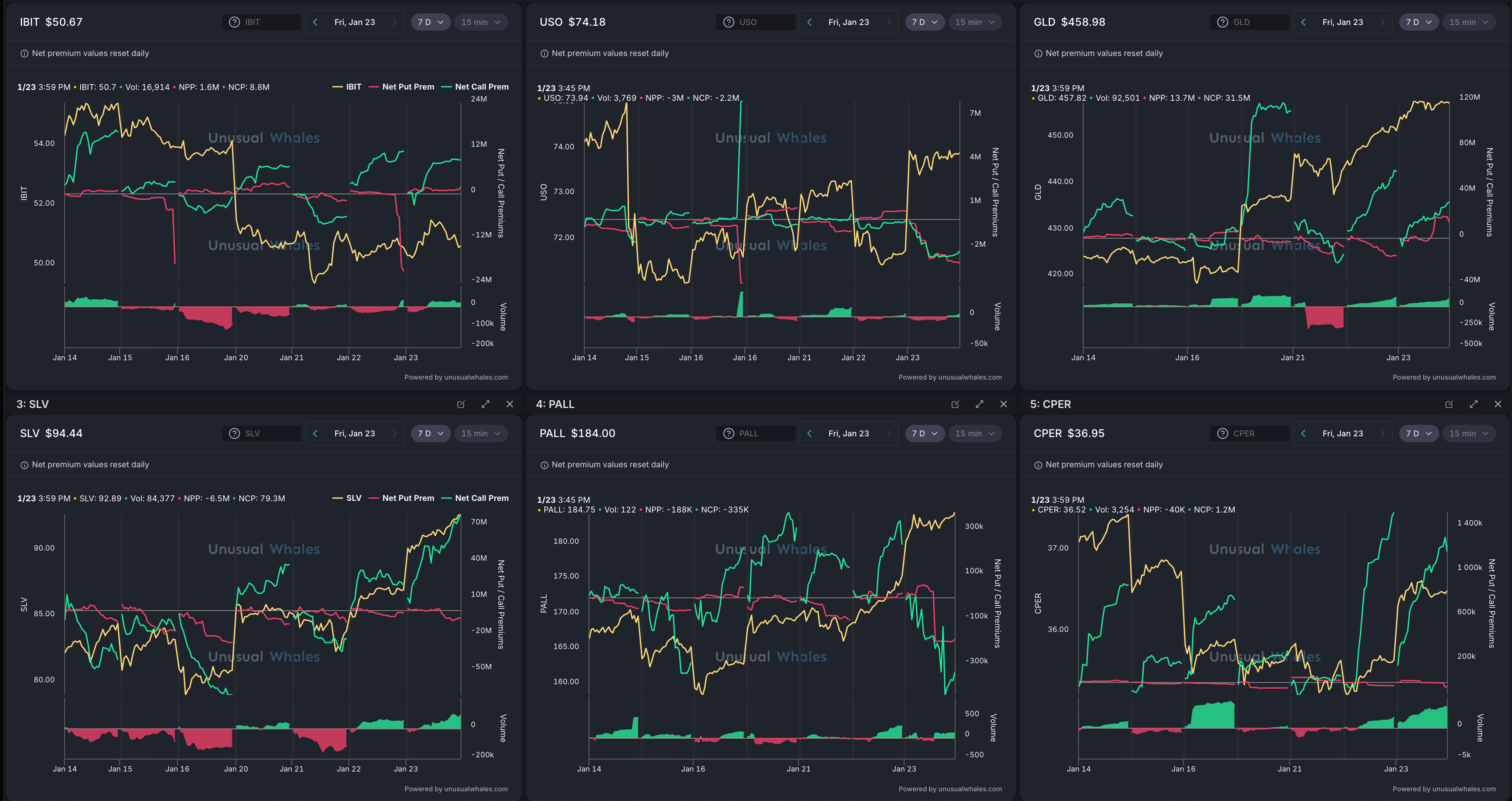Expand the PALL widget with fullscreen icon
This screenshot has height=801, width=1512.
[979, 404]
